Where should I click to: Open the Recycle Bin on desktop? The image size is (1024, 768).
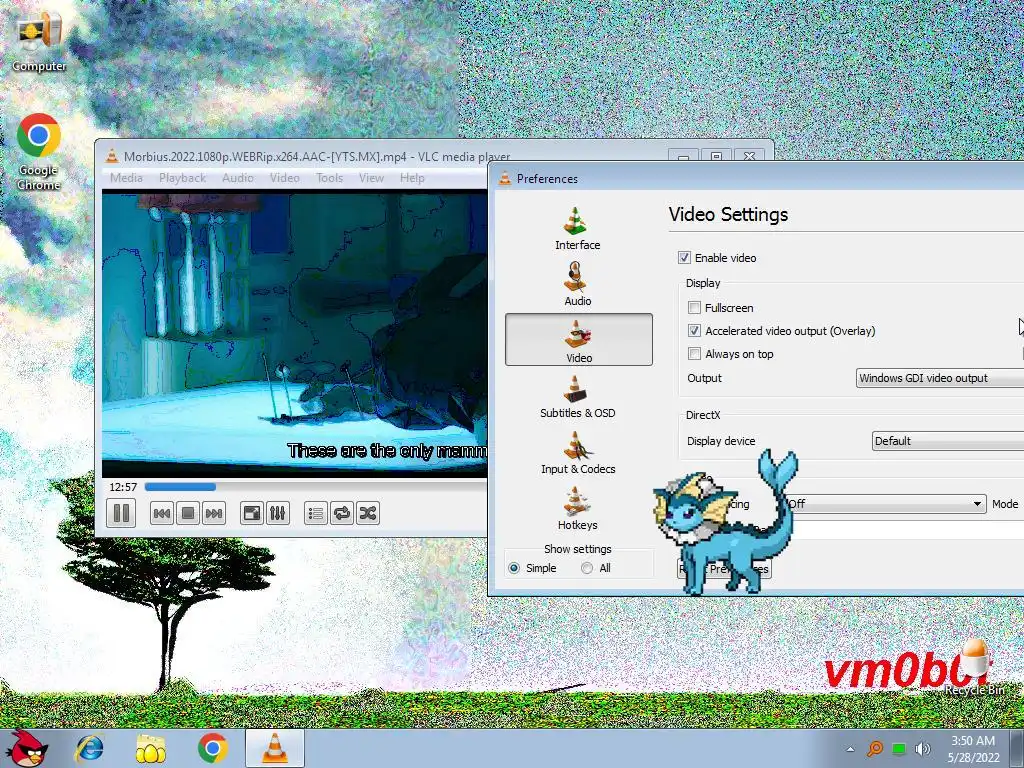coord(974,666)
